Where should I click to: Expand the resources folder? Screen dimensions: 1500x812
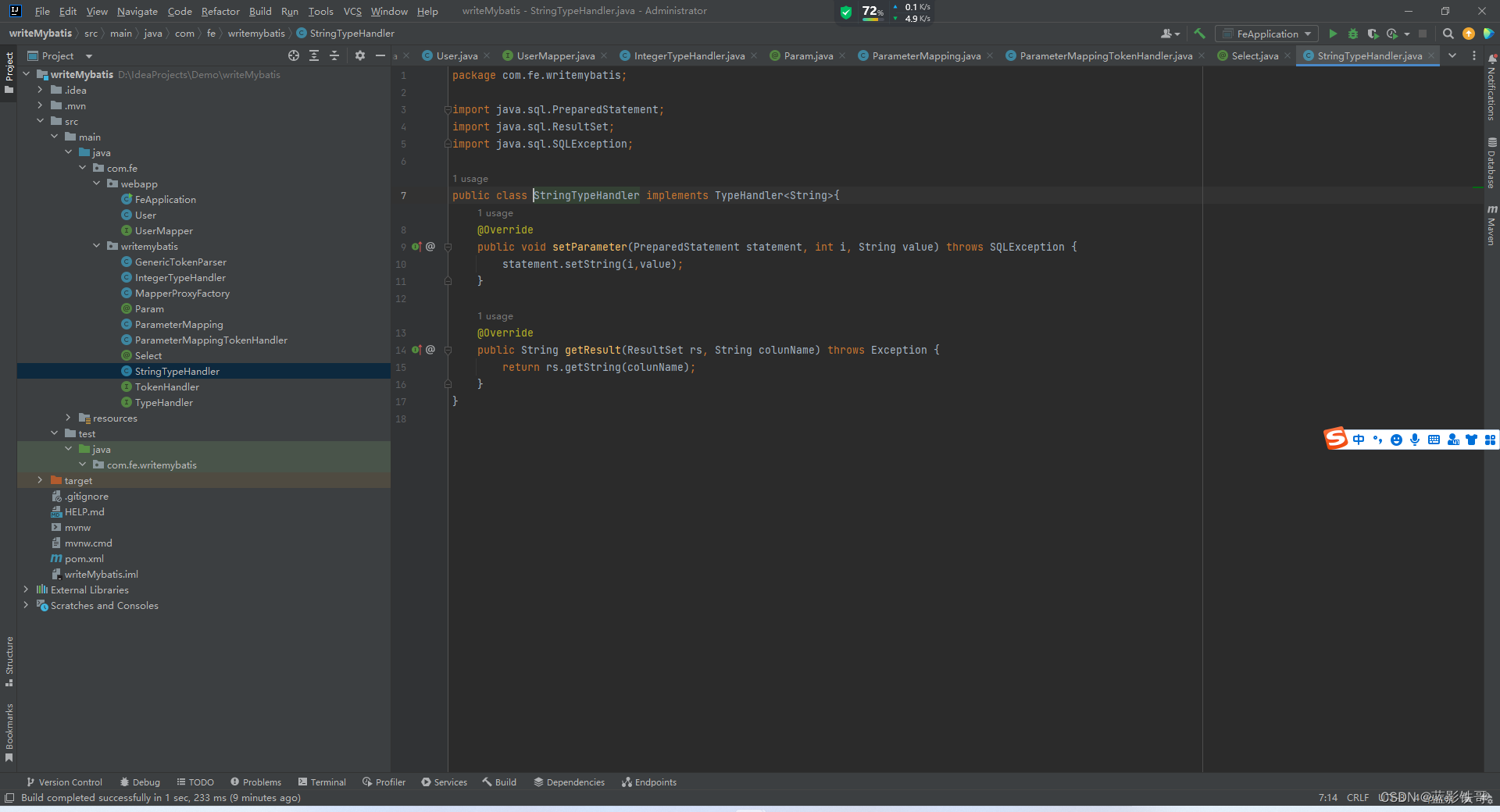click(x=68, y=418)
